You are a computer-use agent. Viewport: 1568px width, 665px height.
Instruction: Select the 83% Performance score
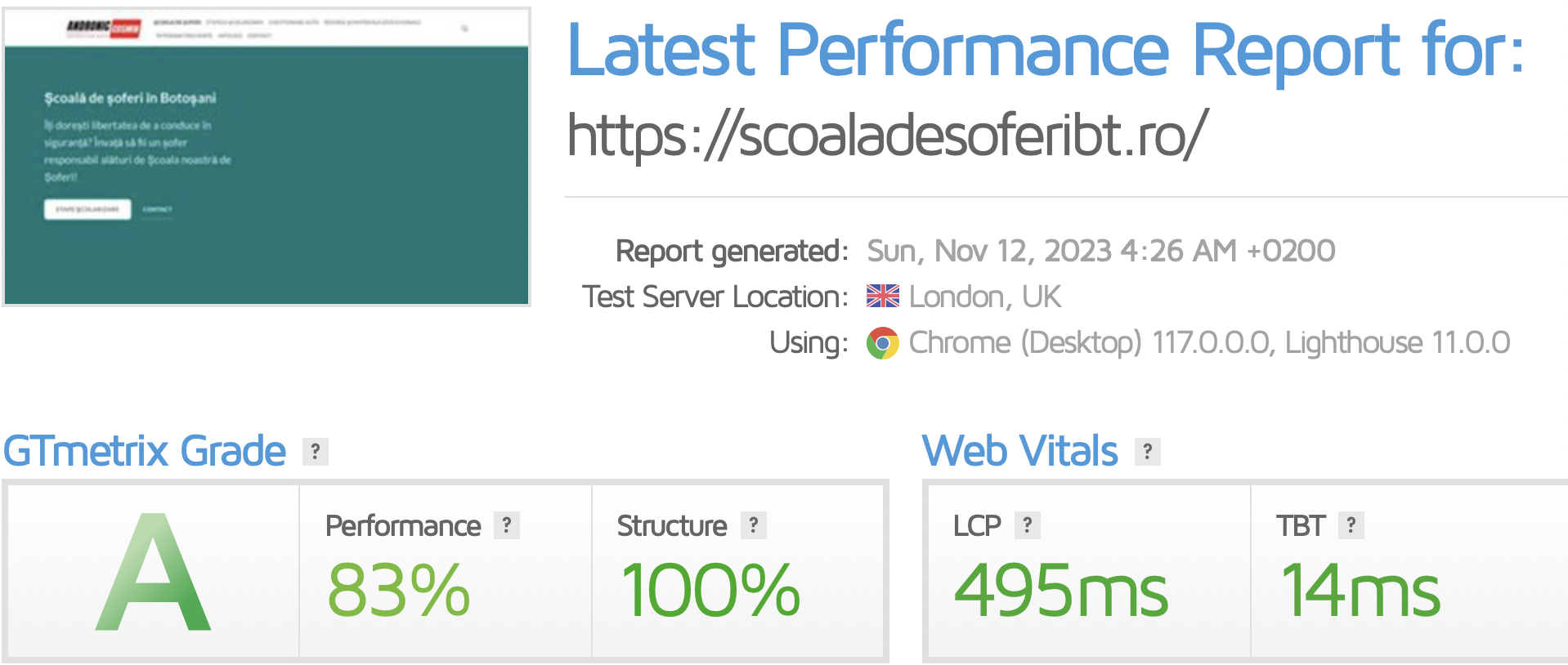click(398, 590)
